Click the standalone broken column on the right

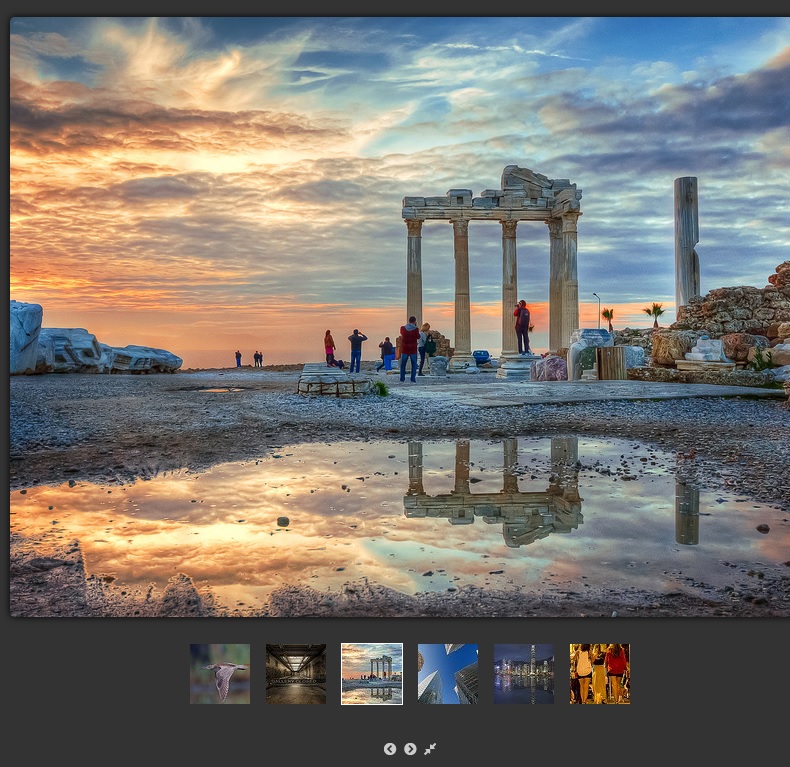686,242
